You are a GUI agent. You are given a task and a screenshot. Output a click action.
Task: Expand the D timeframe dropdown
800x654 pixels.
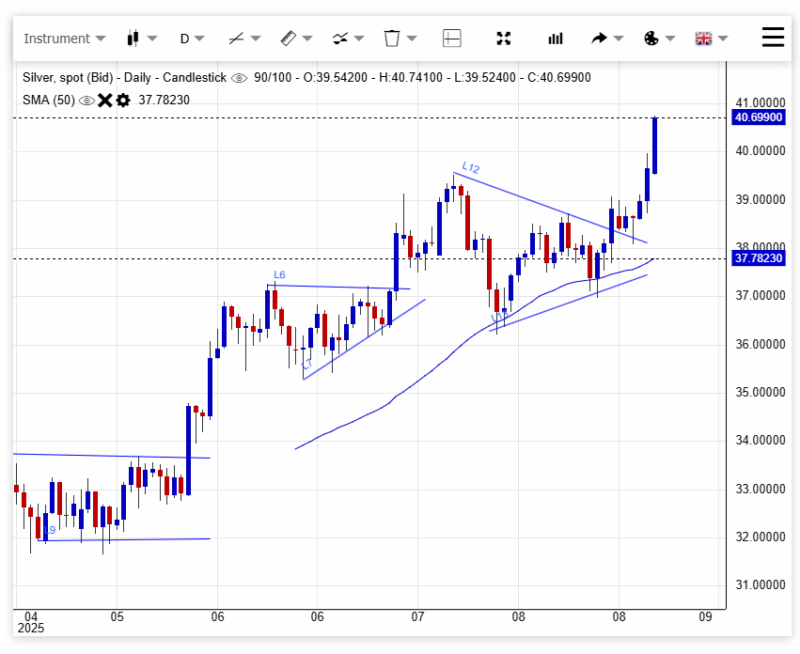(x=191, y=39)
